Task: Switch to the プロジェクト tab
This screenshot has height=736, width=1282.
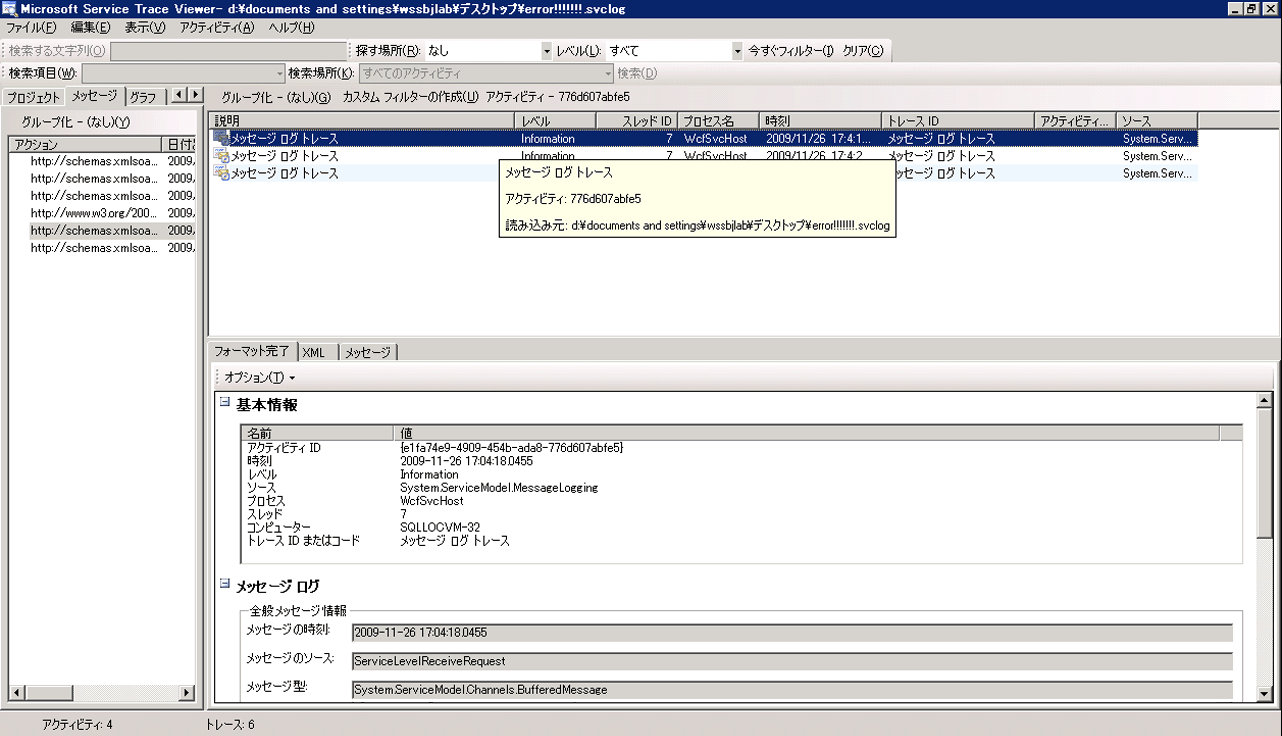Action: tap(34, 97)
